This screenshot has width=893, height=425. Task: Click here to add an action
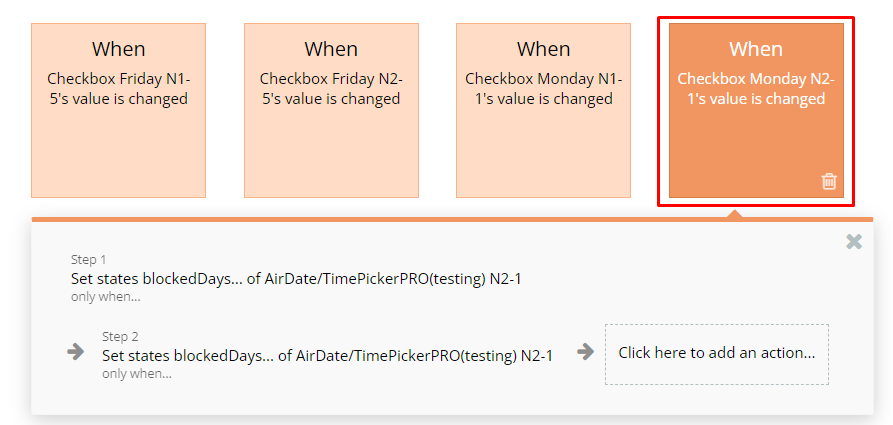[716, 354]
